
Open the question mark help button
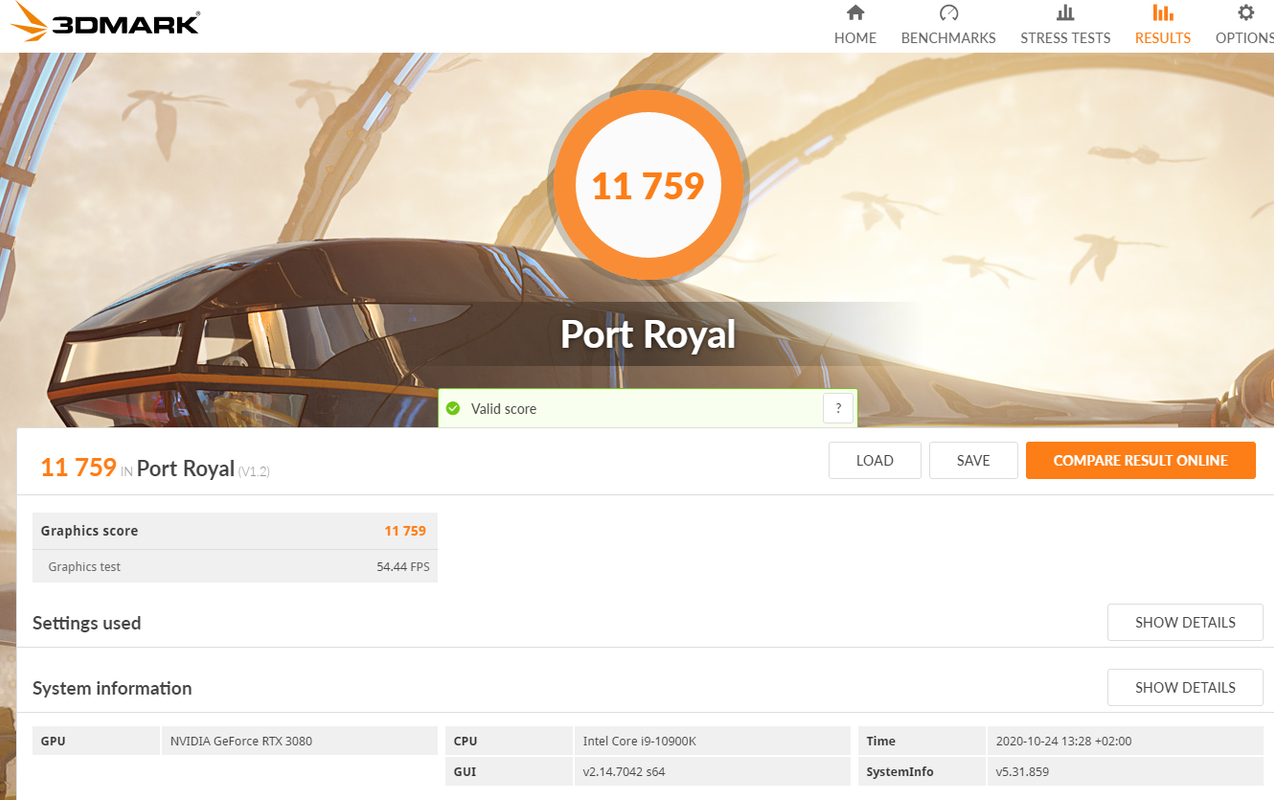838,408
